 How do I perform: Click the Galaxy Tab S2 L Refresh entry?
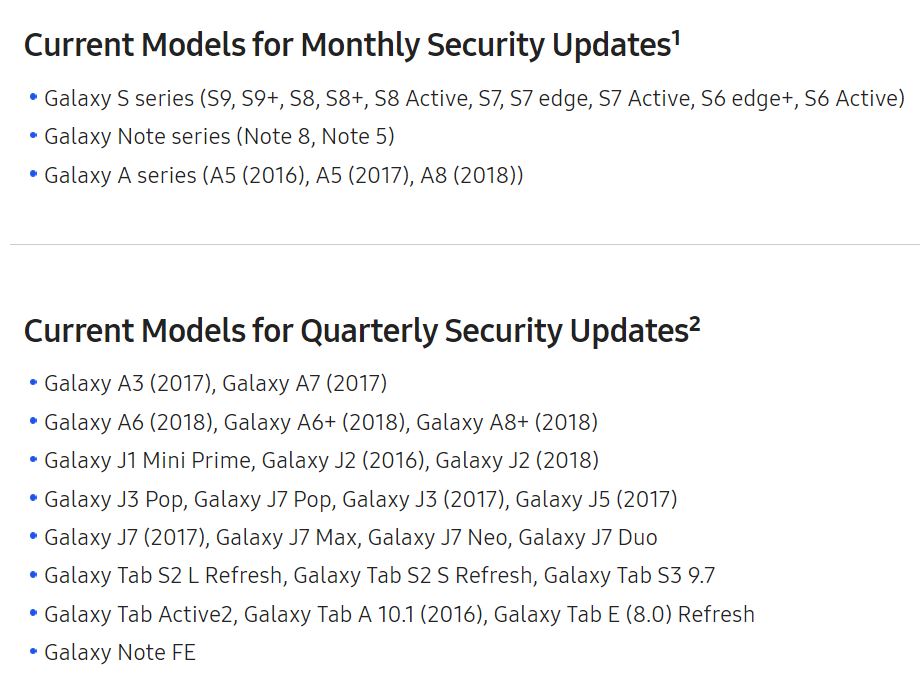[164, 576]
